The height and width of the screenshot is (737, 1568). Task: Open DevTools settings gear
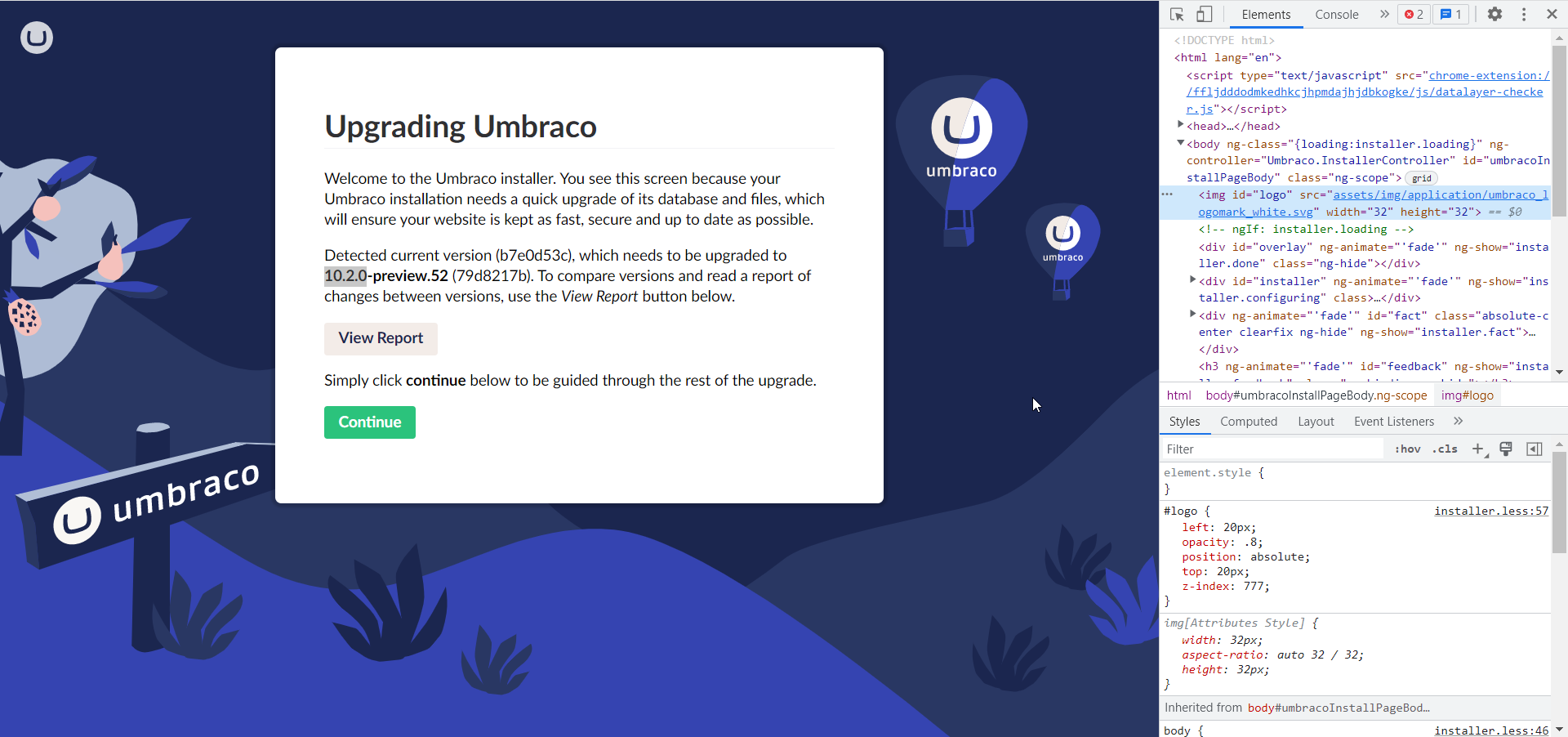pos(1495,14)
